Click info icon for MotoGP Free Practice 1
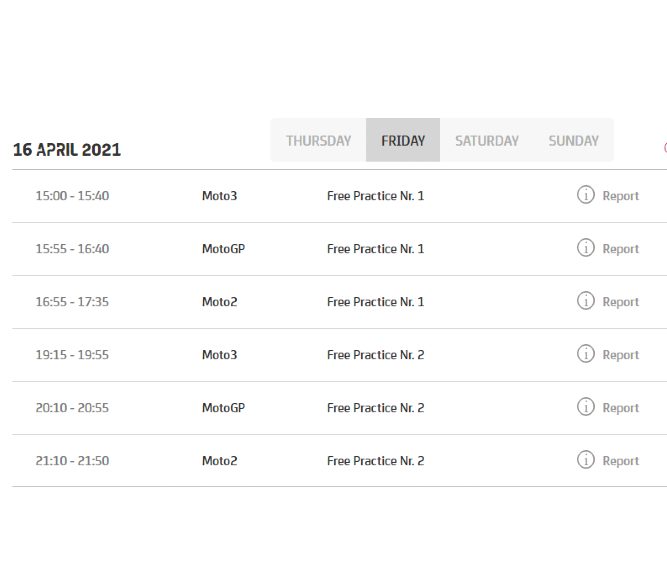This screenshot has height=580, width=667. point(586,248)
